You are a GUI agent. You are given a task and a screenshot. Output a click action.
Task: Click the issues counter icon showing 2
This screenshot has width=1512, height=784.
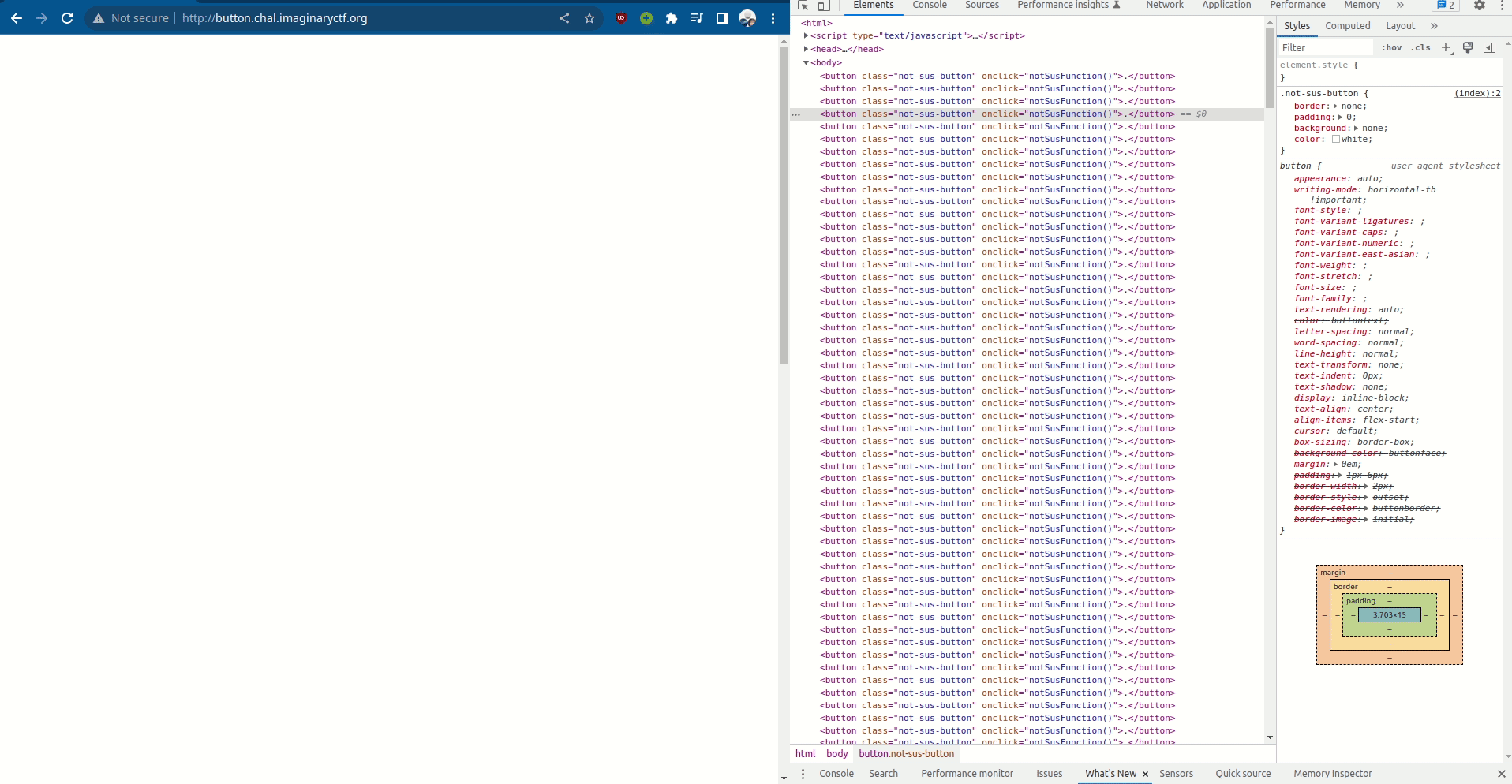[1444, 6]
